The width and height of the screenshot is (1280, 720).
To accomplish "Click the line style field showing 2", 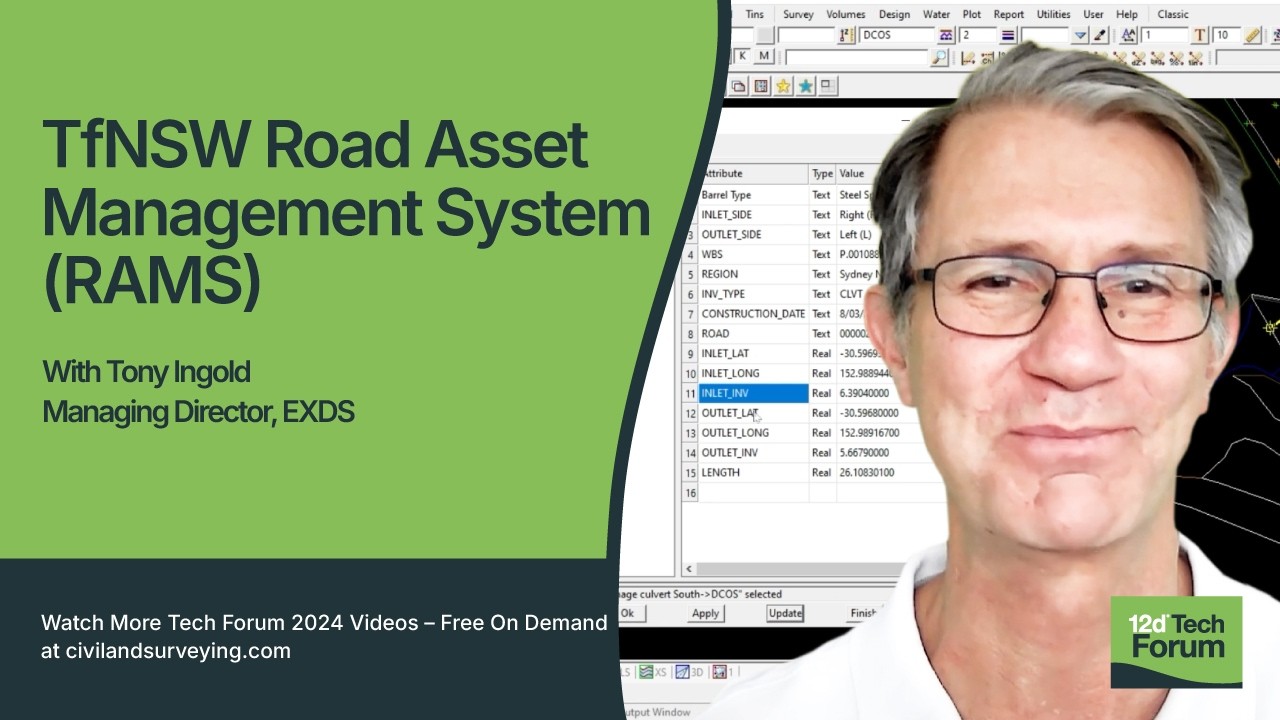I will tap(977, 35).
